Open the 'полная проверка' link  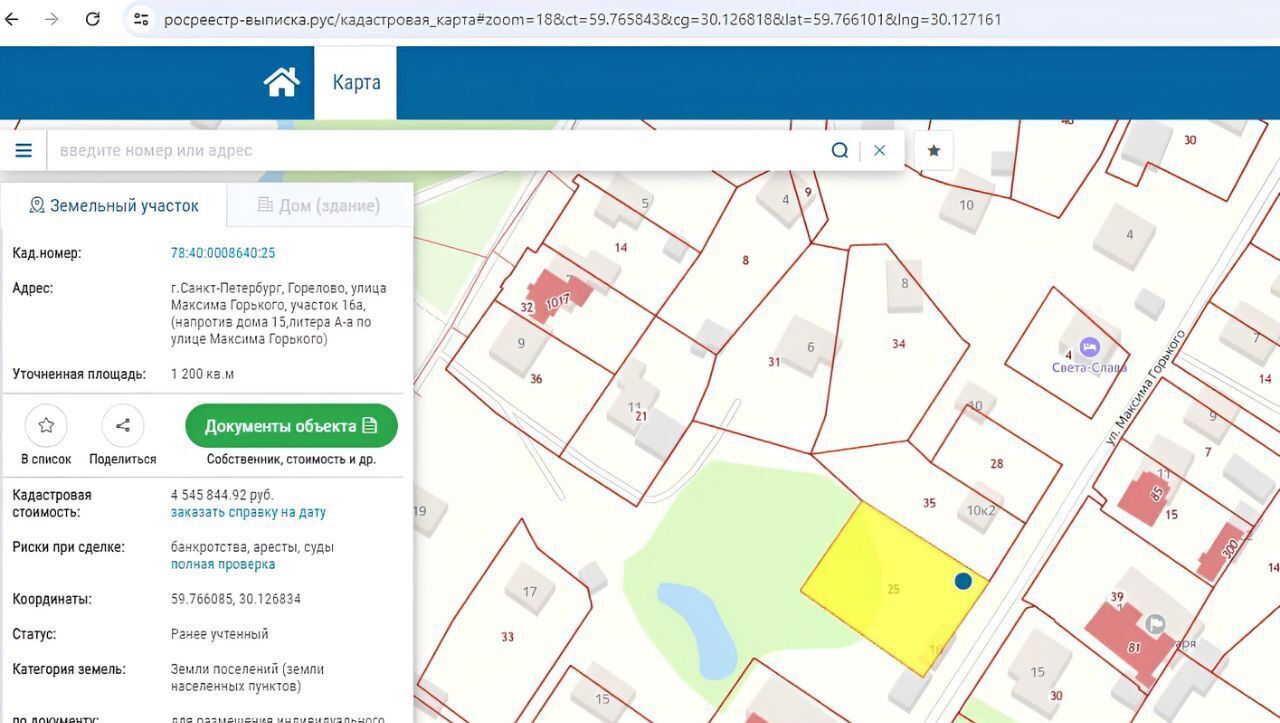[x=223, y=564]
